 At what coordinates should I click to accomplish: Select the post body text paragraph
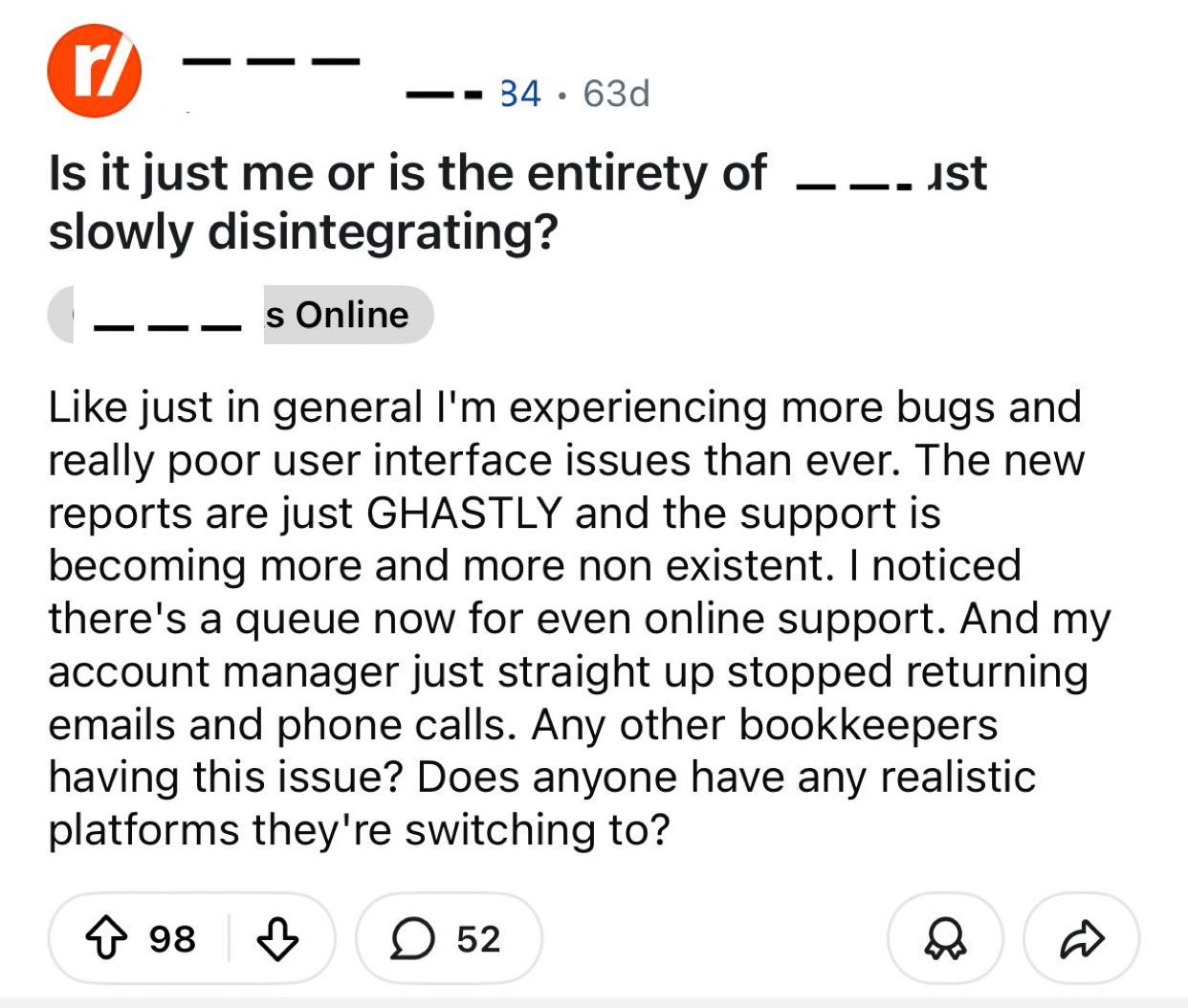coord(564,617)
